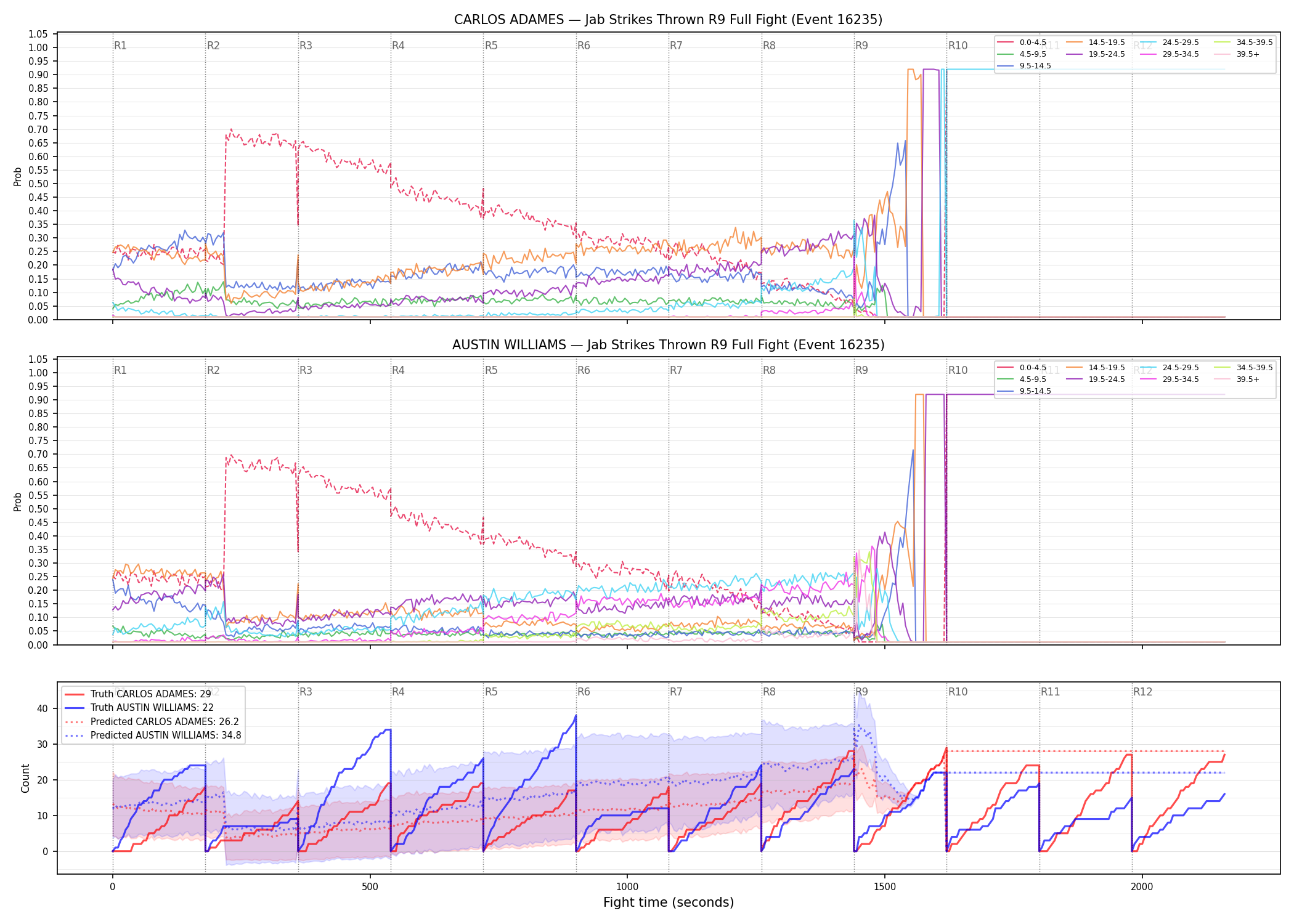Click 24.5-29.5 legend entry in Adames chart

[1170, 43]
